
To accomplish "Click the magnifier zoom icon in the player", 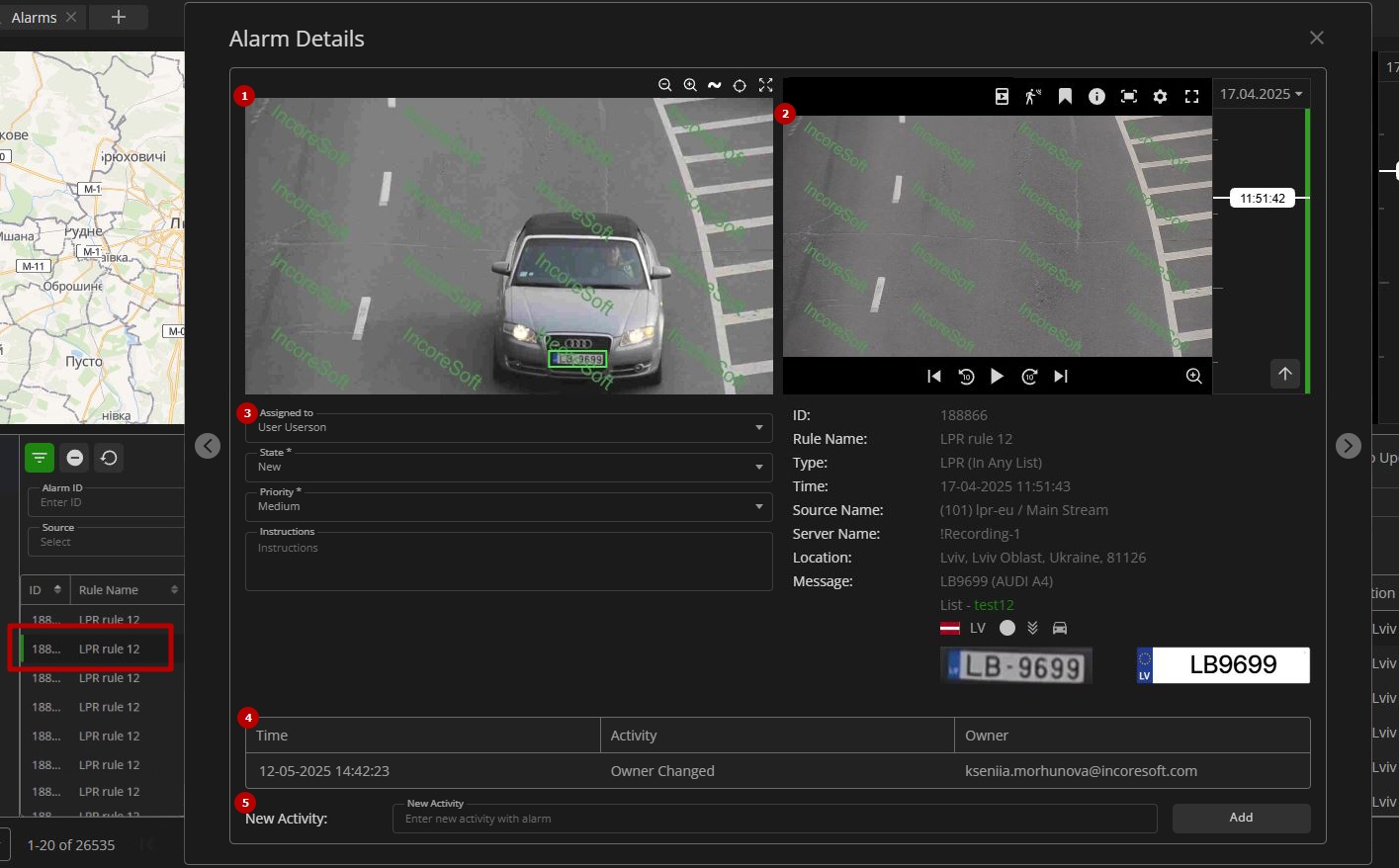I will [x=1193, y=376].
